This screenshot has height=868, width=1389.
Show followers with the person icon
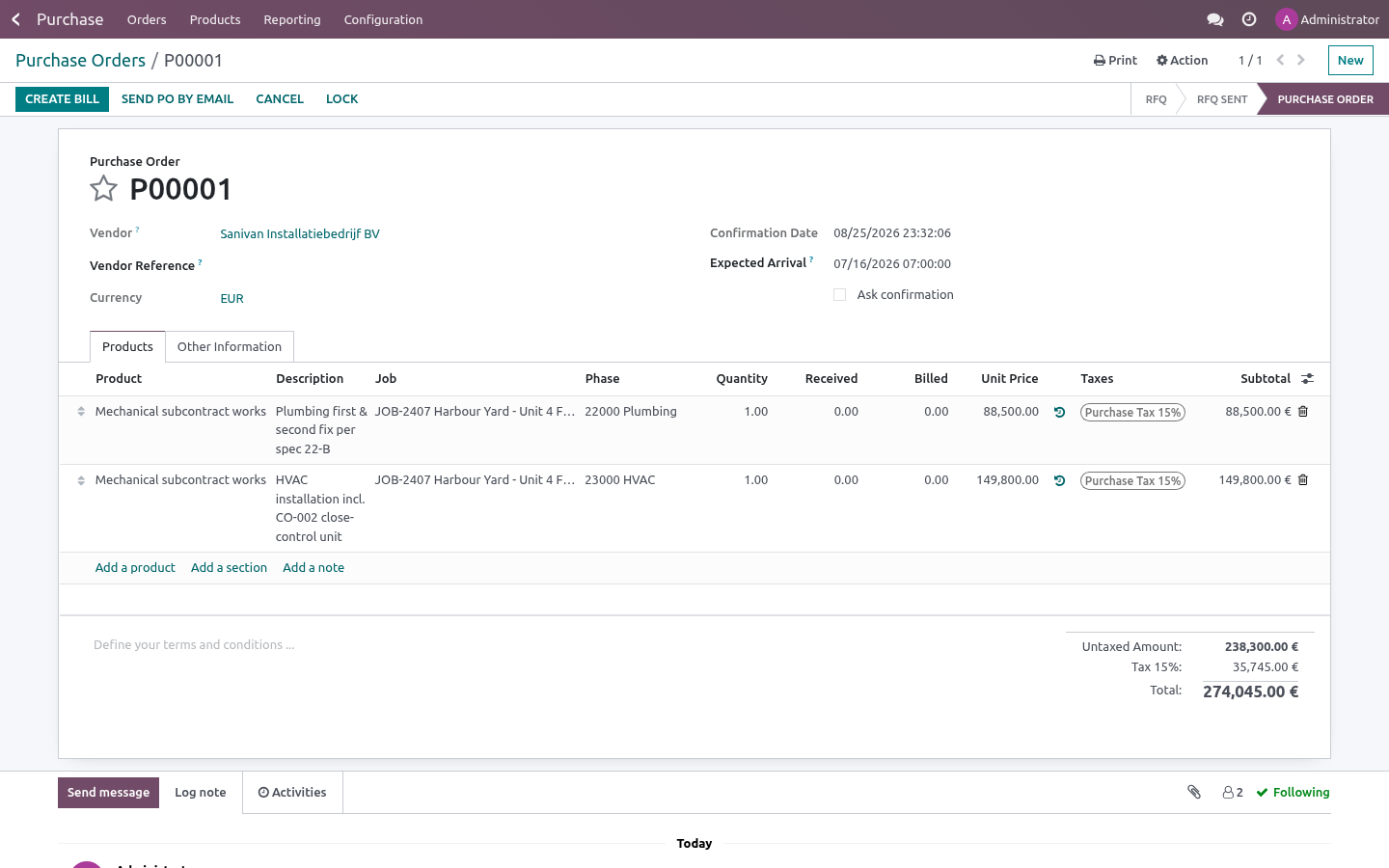[x=1233, y=793]
